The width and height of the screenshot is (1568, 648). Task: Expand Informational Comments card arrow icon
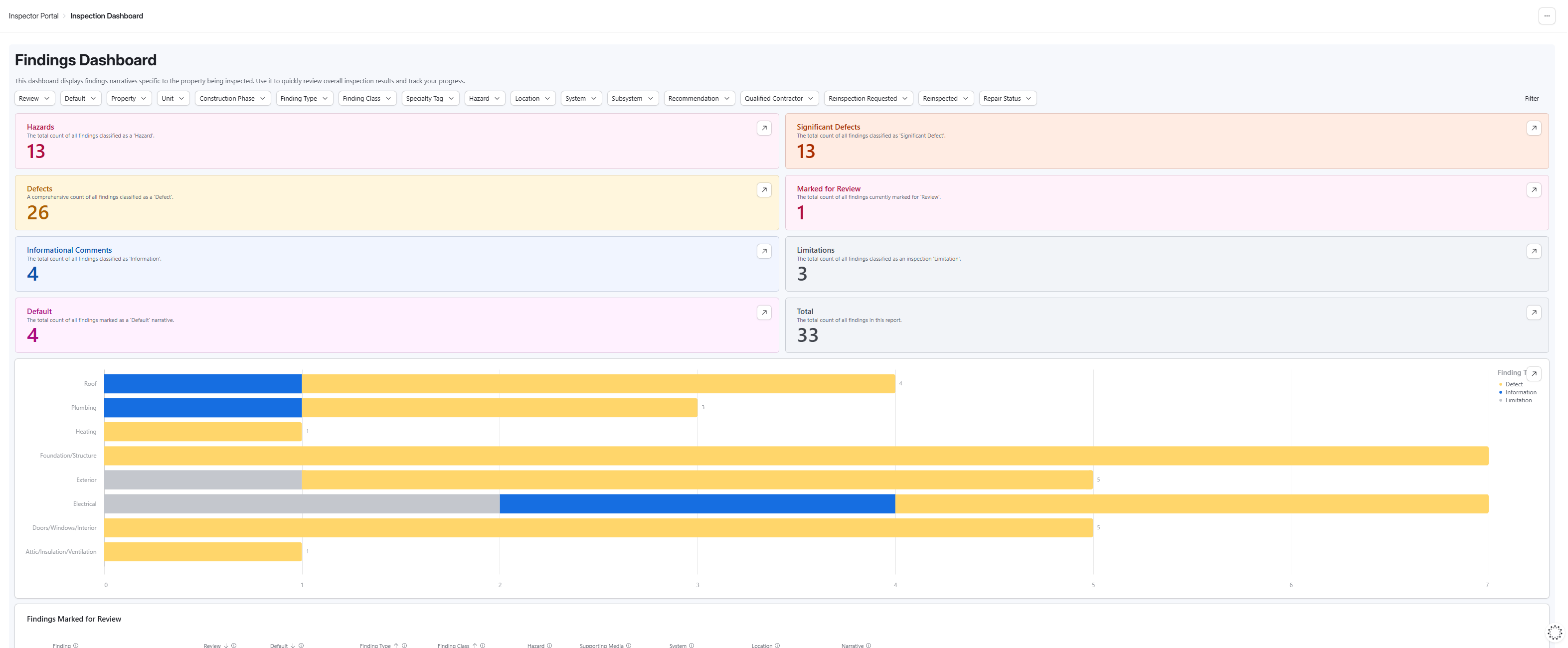tap(764, 251)
